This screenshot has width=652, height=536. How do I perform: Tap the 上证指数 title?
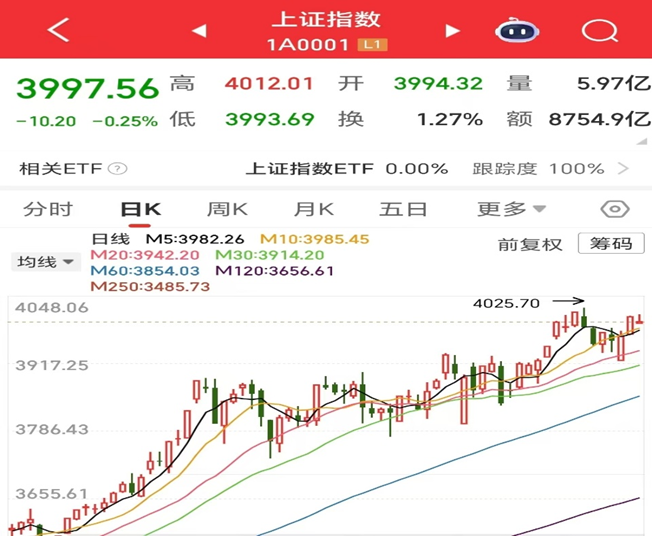click(x=326, y=20)
